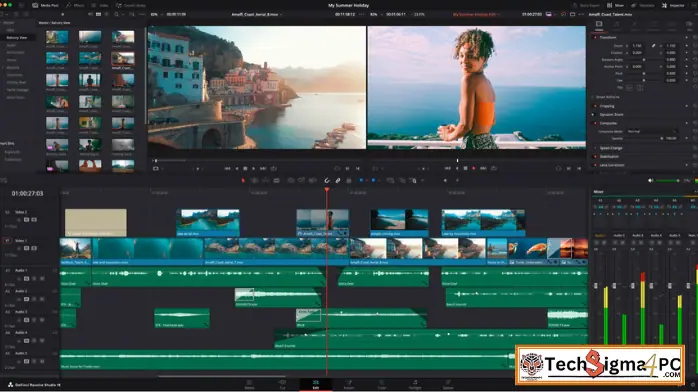
Task: Switch to the Deliver page tab
Action: point(448,384)
